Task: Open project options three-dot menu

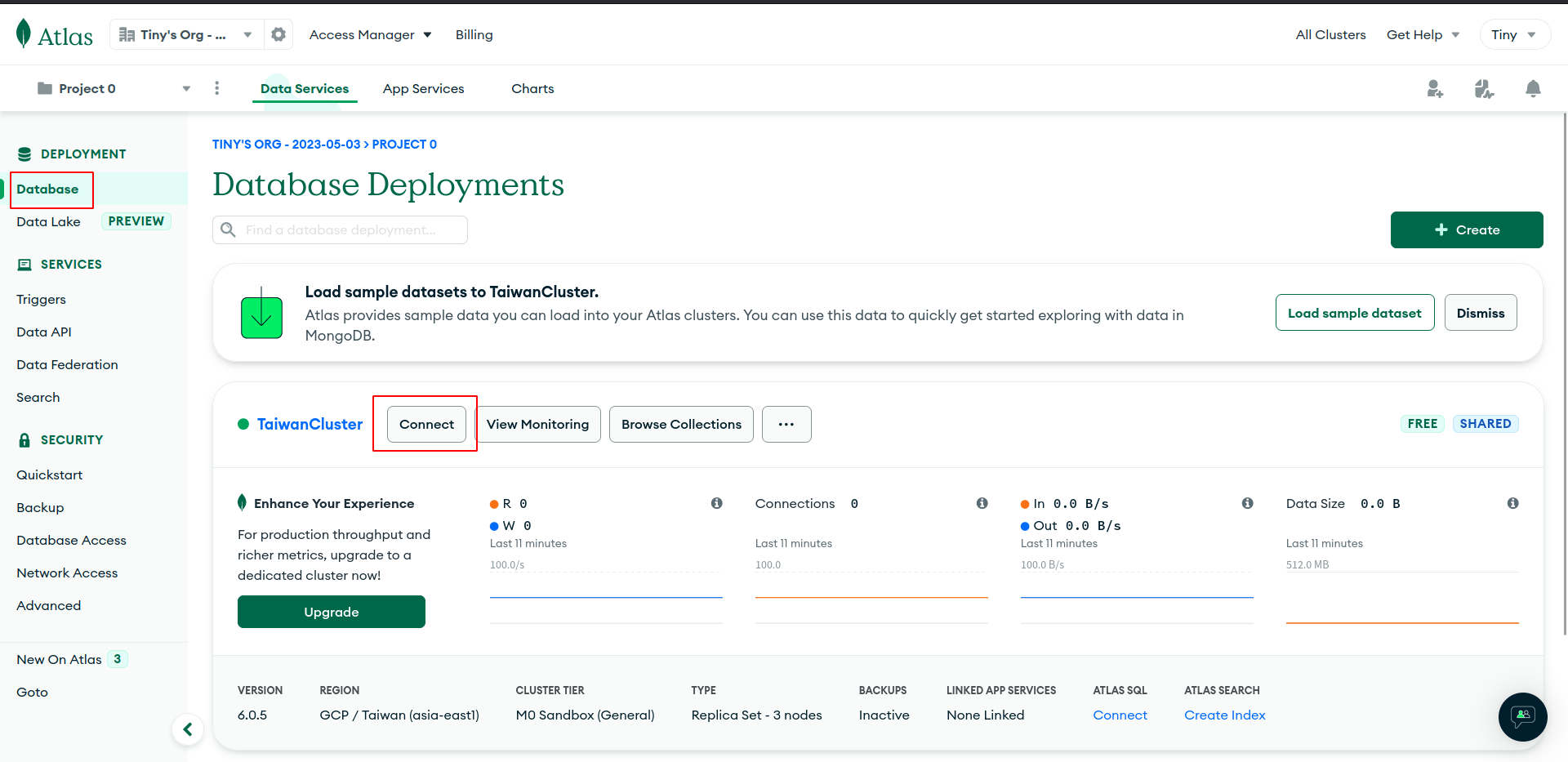Action: pyautogui.click(x=216, y=88)
